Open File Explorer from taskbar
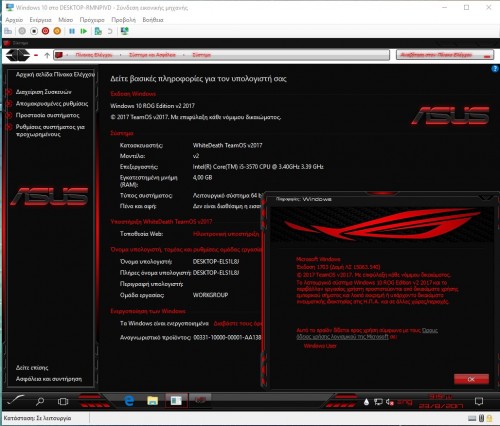 pyautogui.click(x=152, y=401)
